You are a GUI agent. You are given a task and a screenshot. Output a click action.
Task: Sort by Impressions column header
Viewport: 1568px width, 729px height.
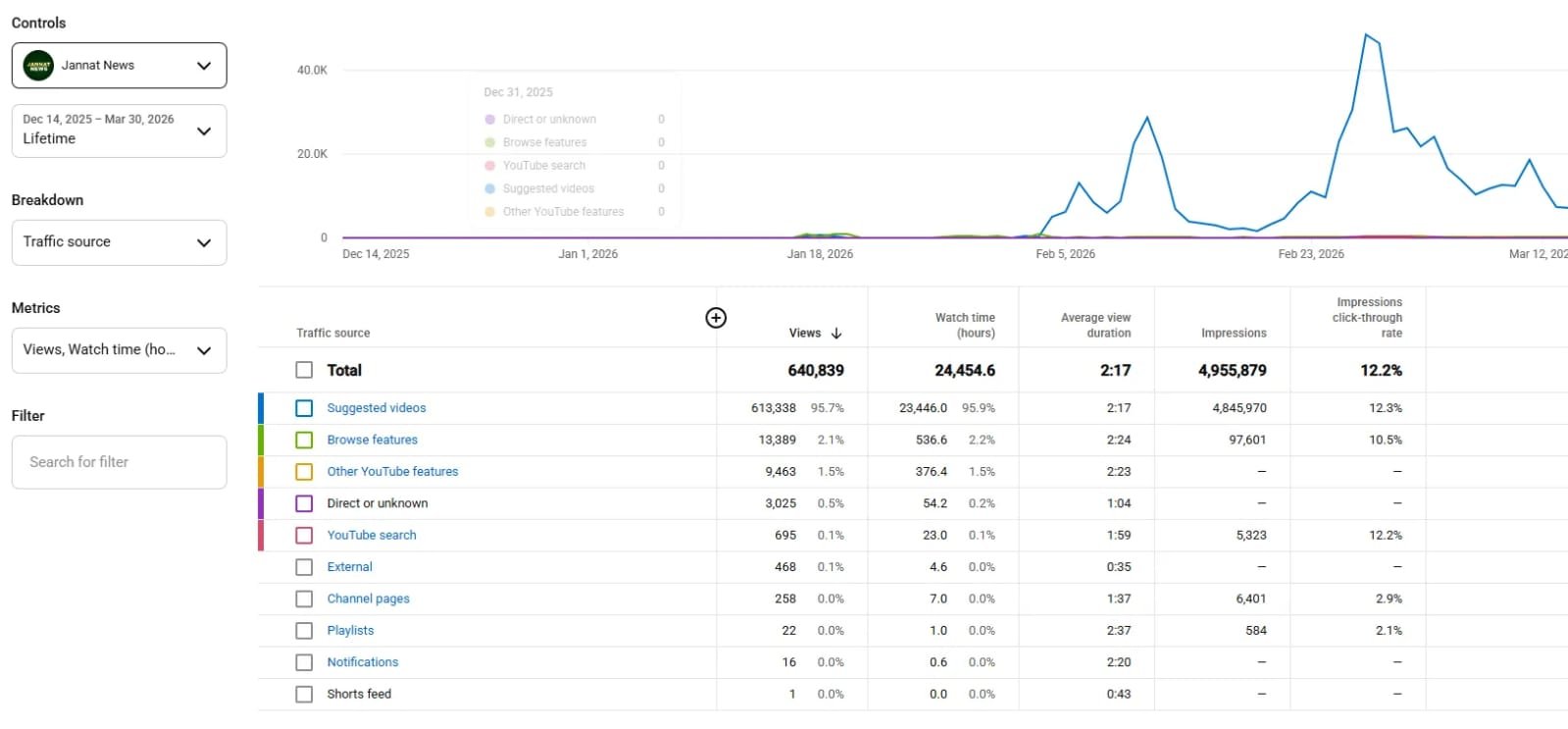[x=1233, y=334]
